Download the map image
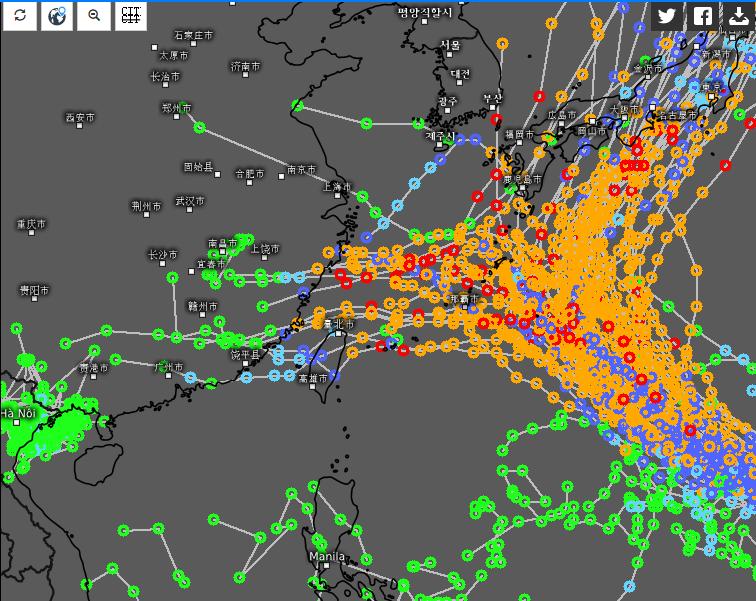The image size is (756, 601). pyautogui.click(x=739, y=16)
